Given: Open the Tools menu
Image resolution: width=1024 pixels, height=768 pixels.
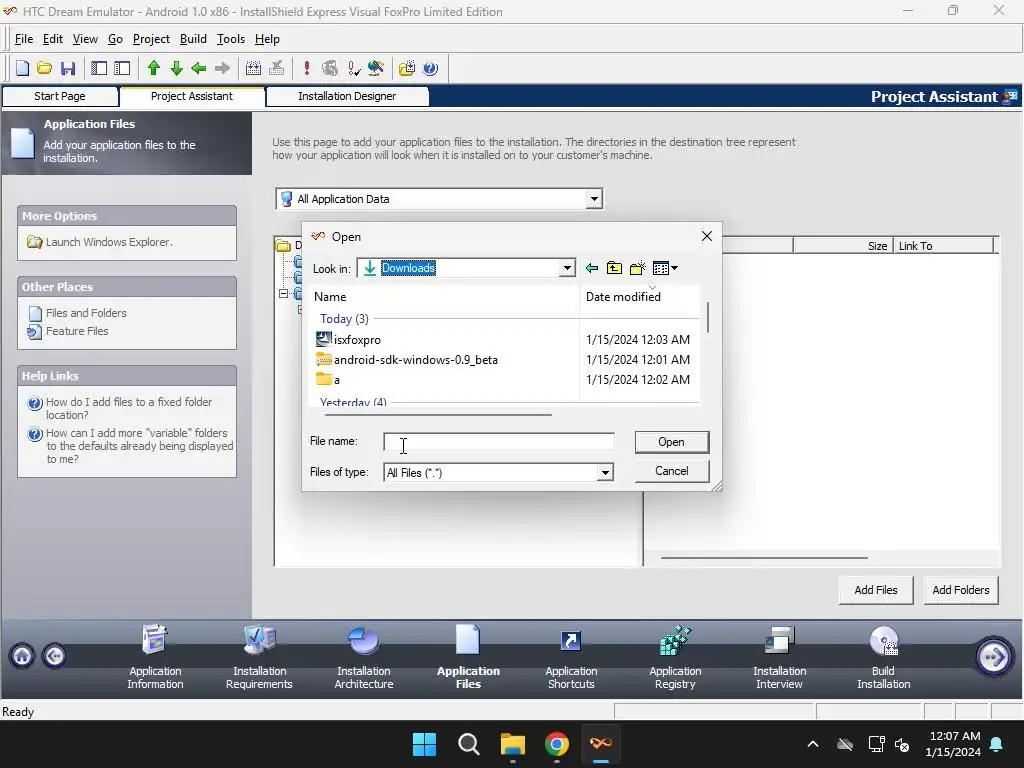Looking at the screenshot, I should pyautogui.click(x=231, y=39).
